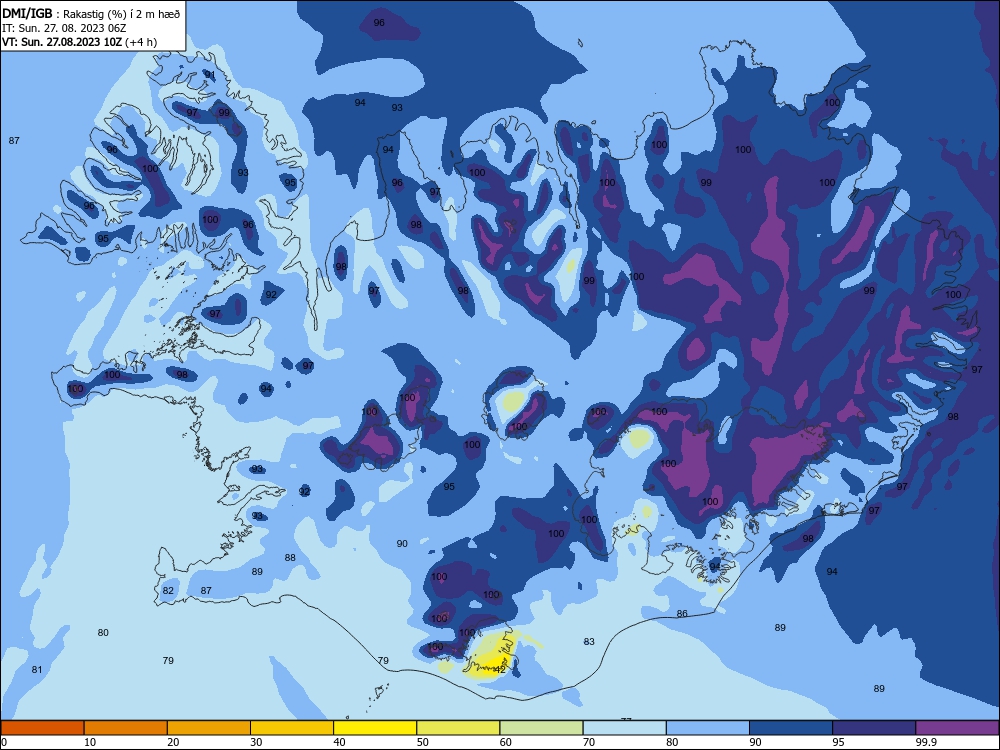
Task: Click the legend tick label 40
Action: (340, 742)
